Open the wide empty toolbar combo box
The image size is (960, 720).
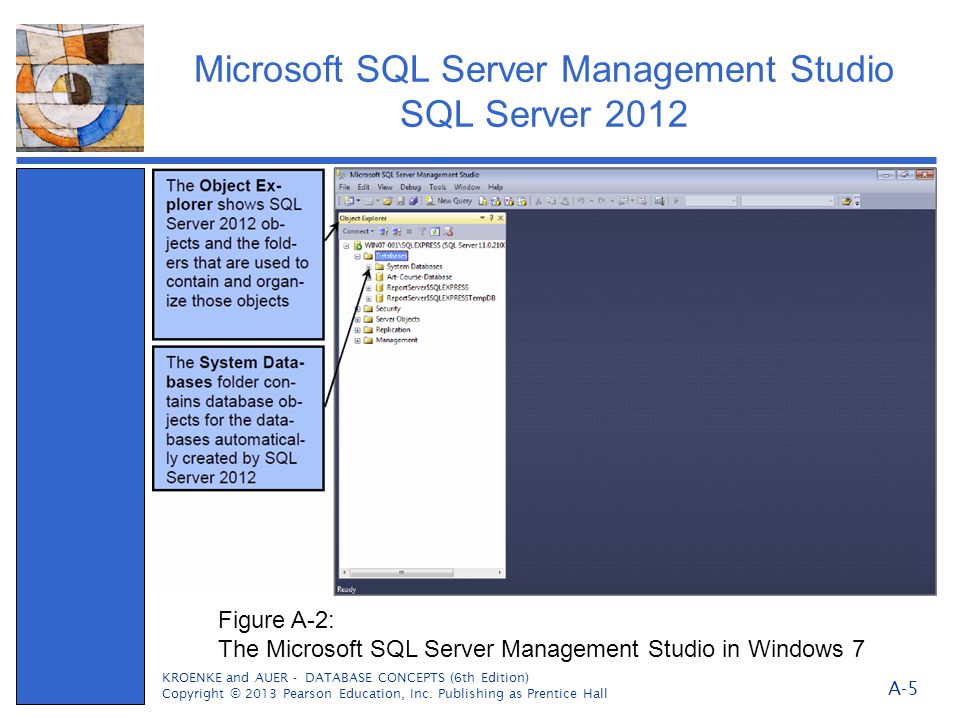(788, 201)
